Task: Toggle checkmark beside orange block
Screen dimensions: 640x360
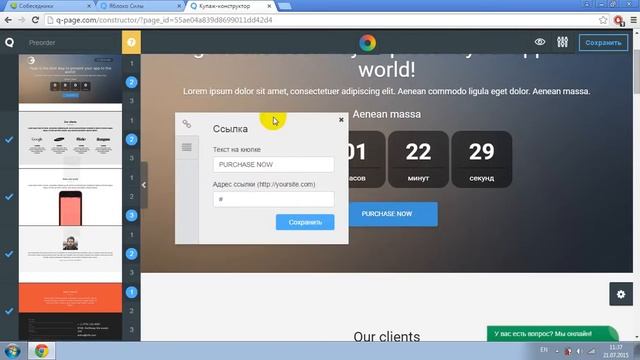Action: tap(9, 311)
